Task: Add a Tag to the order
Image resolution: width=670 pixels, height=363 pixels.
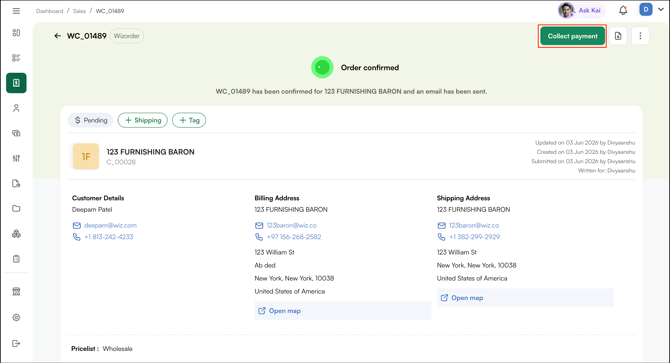Action: pos(189,120)
